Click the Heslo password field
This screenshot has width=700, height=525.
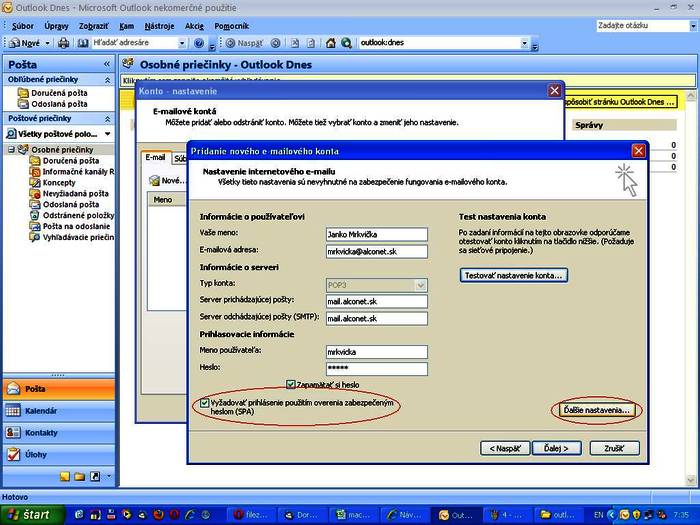tap(377, 368)
